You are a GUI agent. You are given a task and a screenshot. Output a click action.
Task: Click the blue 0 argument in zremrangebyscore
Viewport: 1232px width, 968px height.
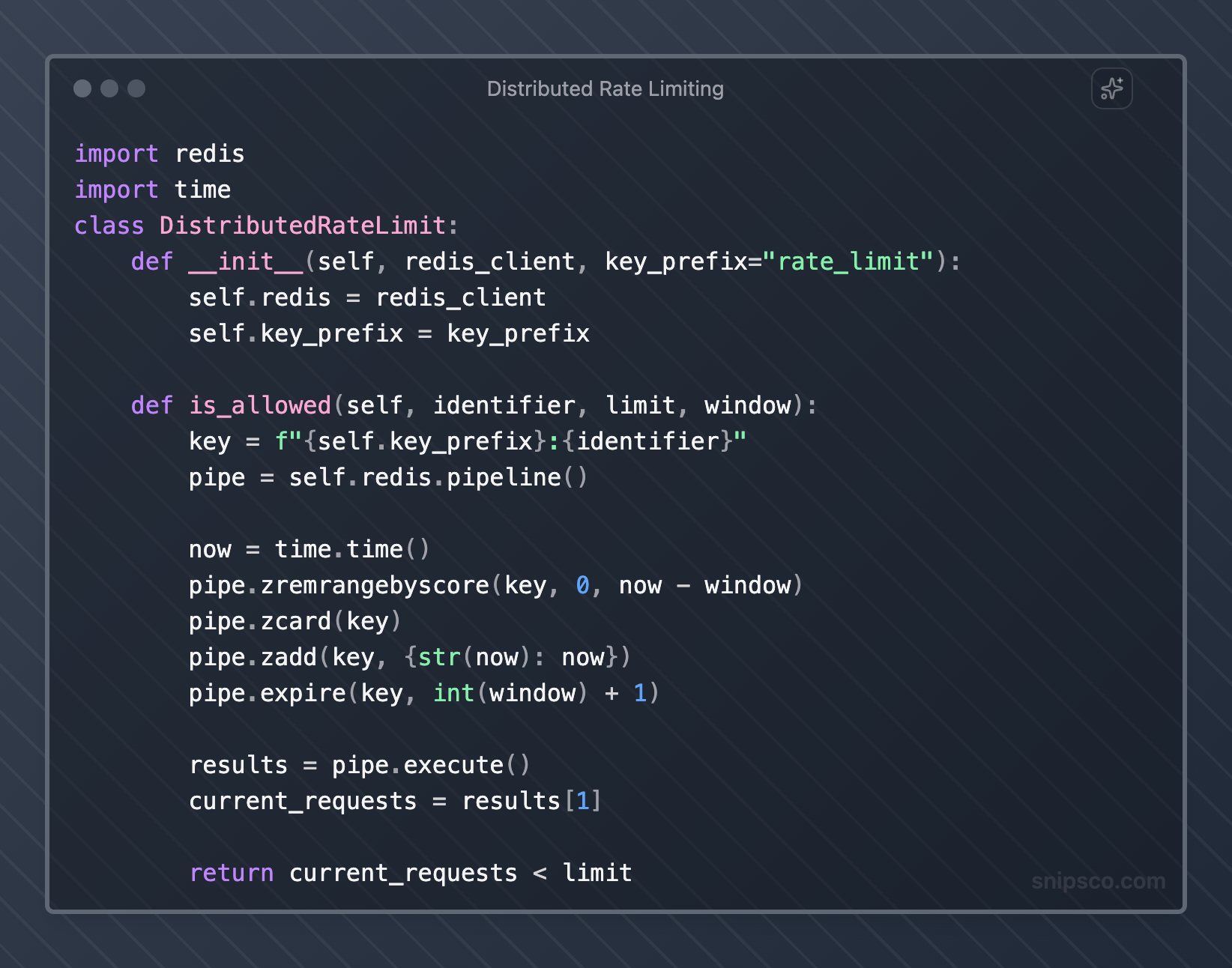click(582, 585)
